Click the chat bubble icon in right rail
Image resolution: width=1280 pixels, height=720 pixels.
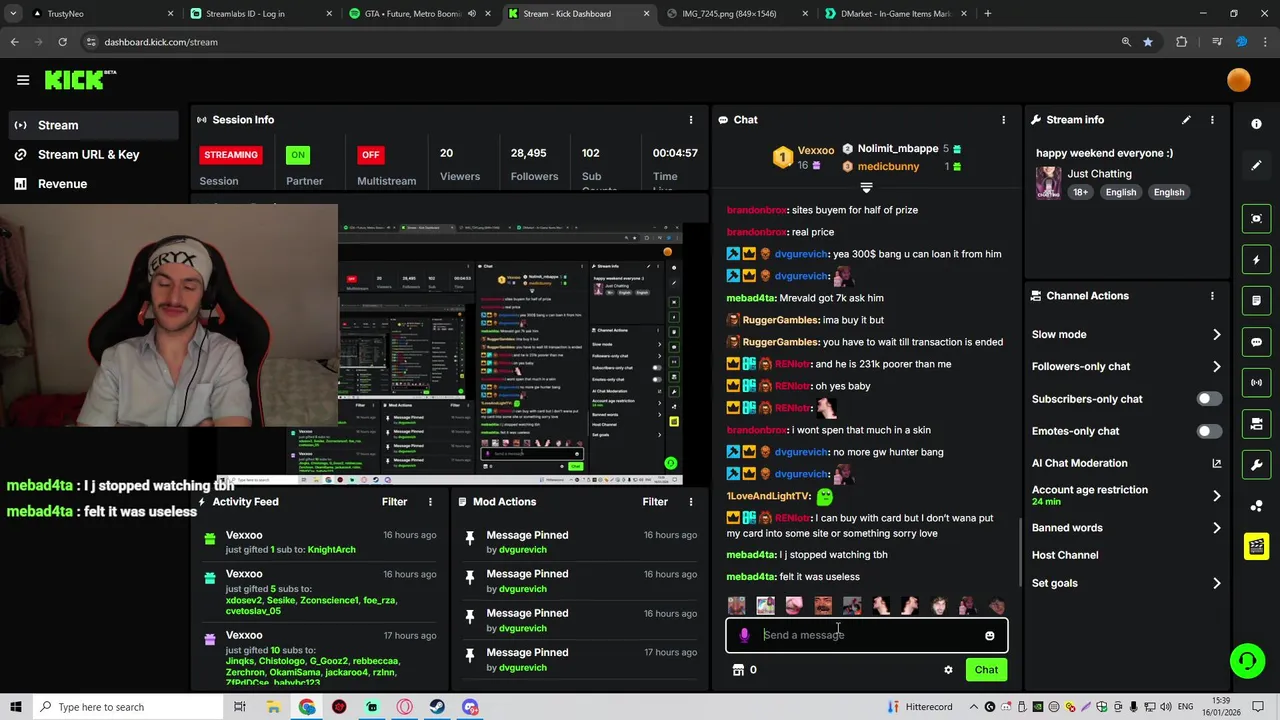1256,342
